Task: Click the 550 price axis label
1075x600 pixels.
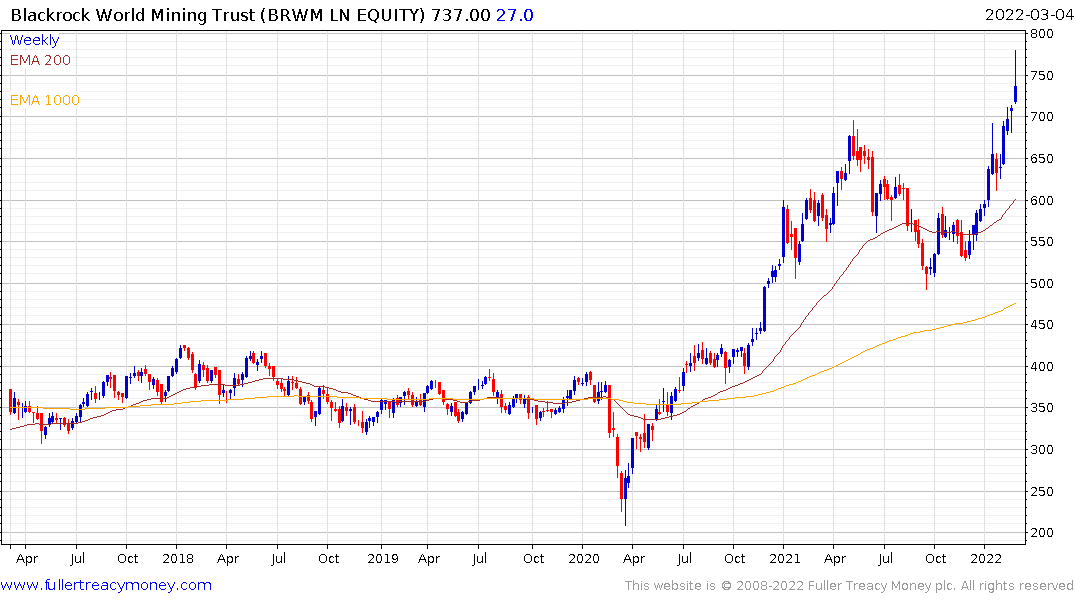Action: [x=1041, y=241]
